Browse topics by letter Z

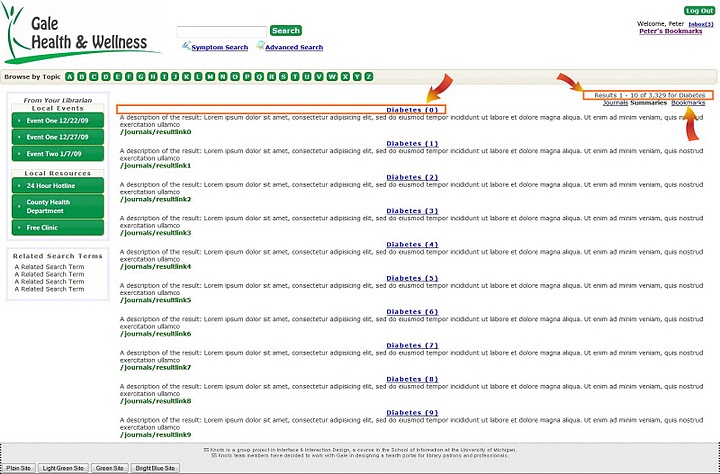point(369,76)
